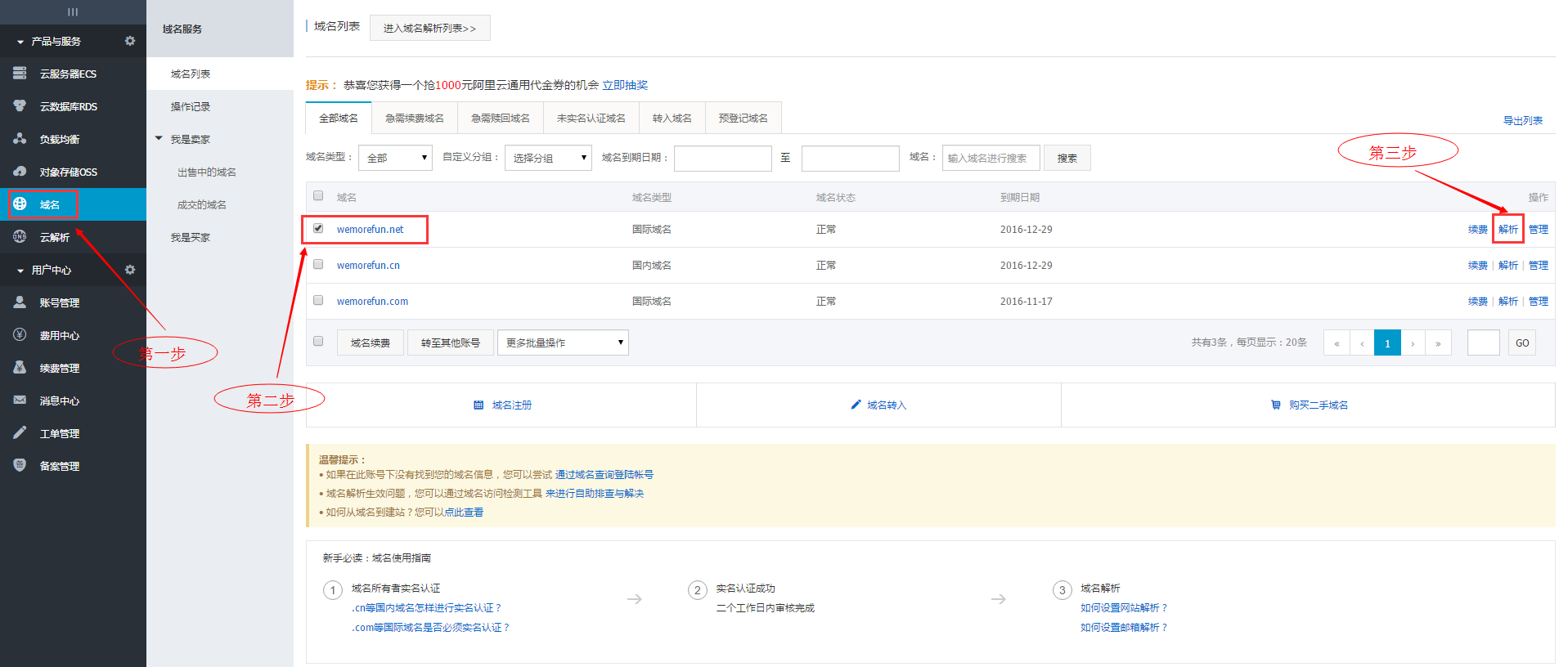Click 导出列表 export link
Image resolution: width=1568 pixels, height=667 pixels.
click(1523, 120)
